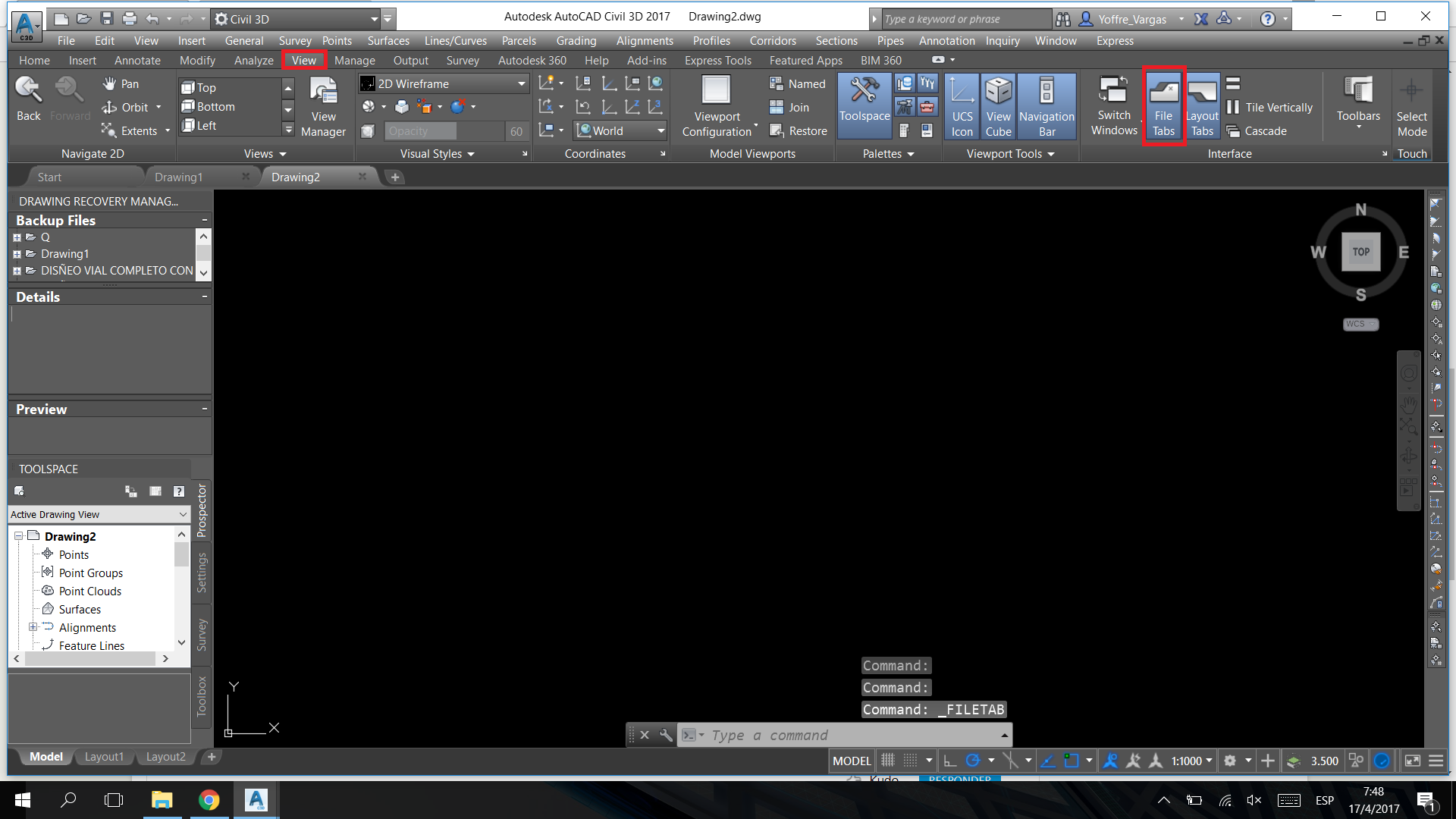
Task: Toggle the File Tabs button
Action: pos(1163,105)
